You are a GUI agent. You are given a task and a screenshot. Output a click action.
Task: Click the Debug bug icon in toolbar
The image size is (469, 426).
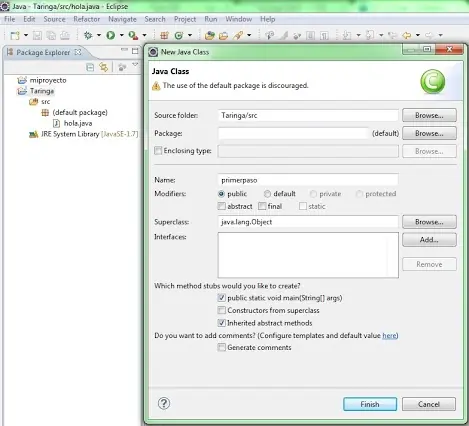88,35
